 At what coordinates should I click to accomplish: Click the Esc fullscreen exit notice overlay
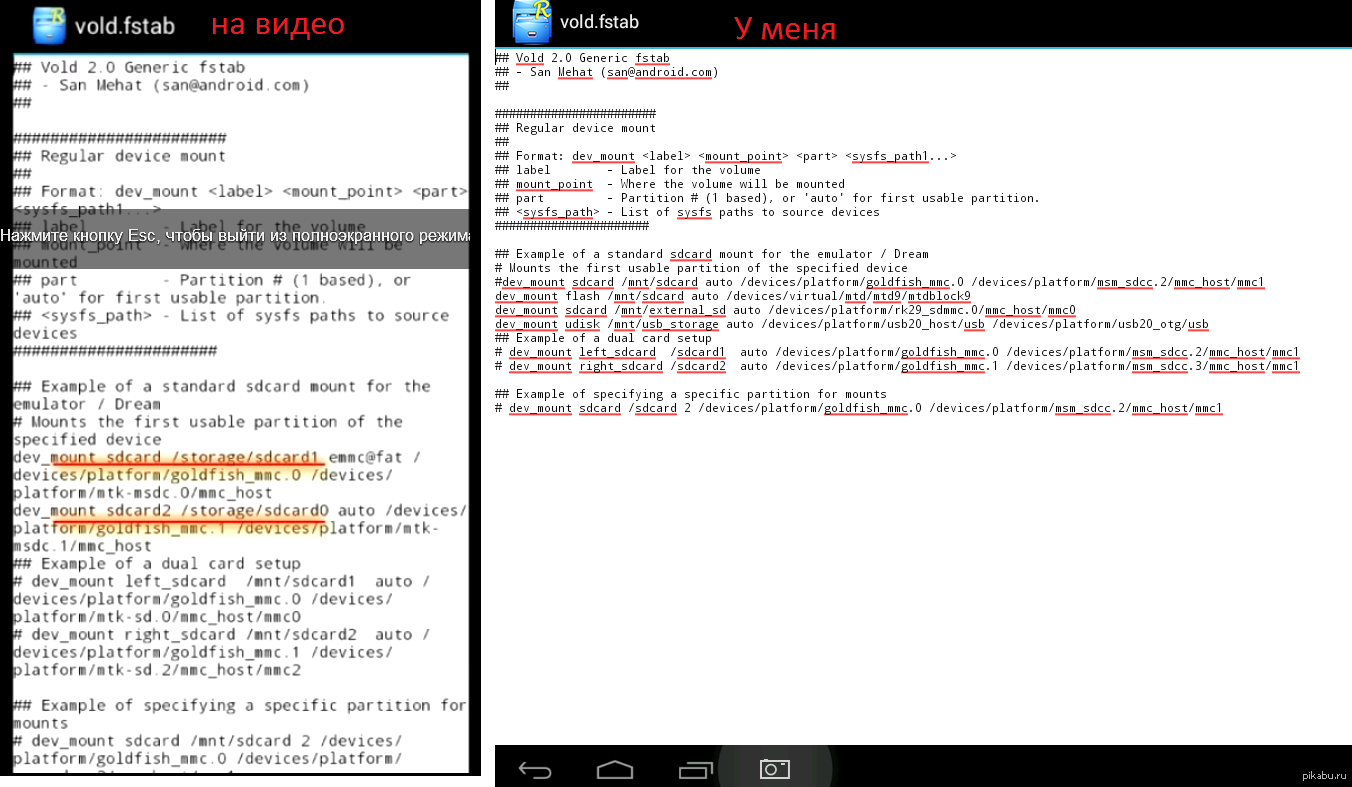(235, 236)
